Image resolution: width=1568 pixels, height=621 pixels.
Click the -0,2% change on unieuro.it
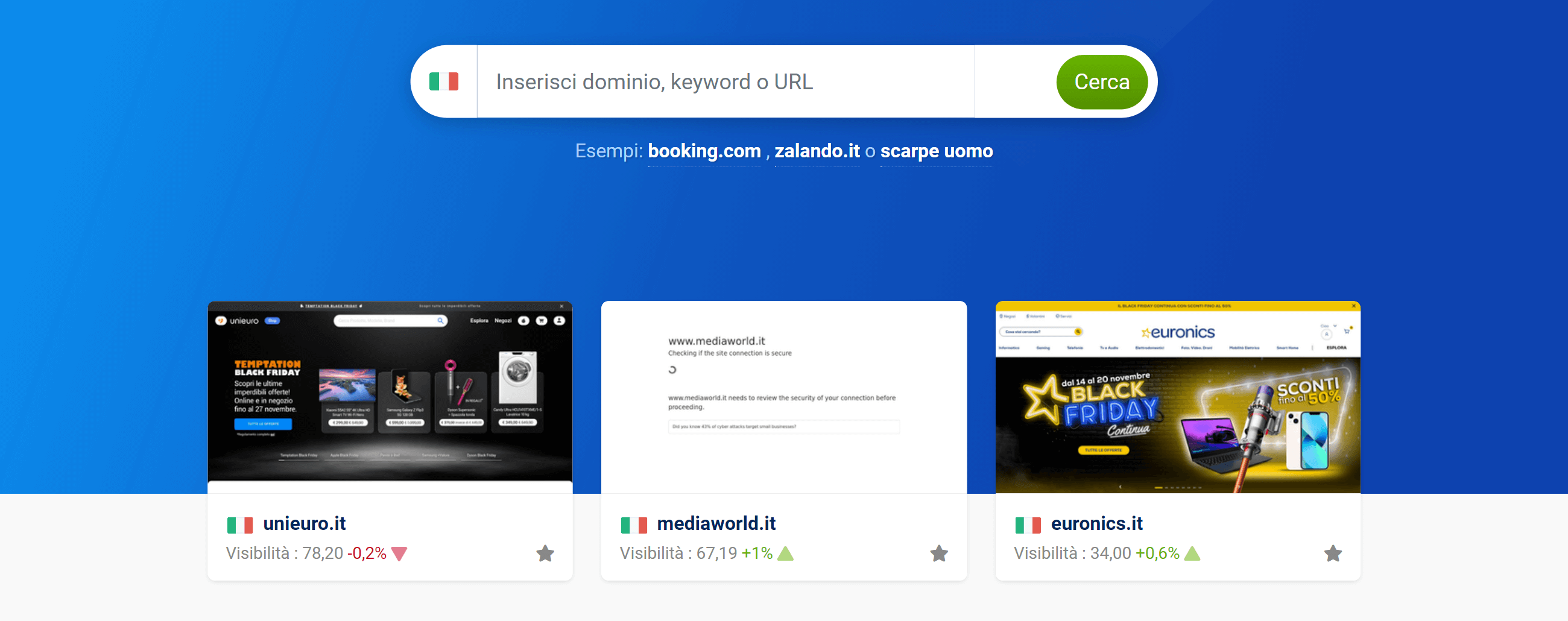point(367,553)
